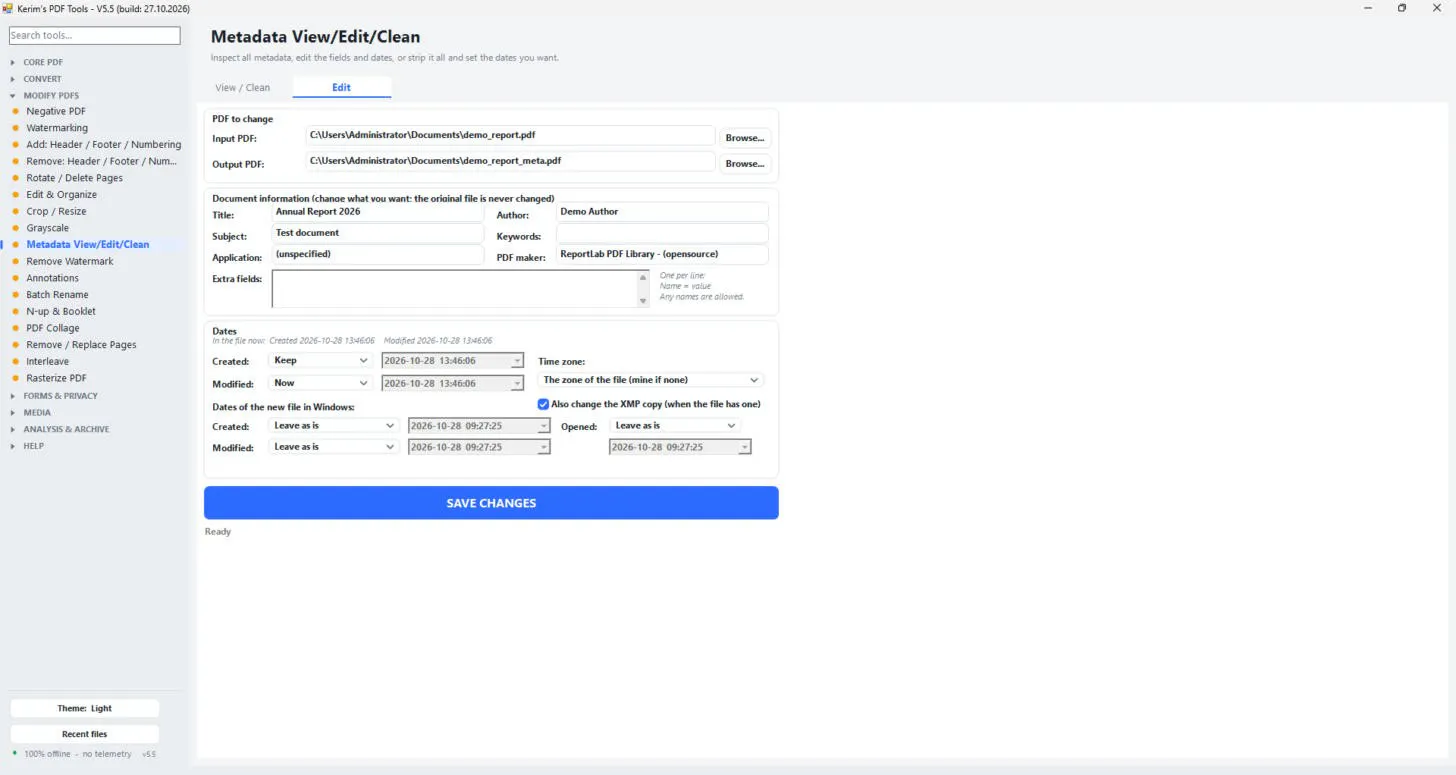Viewport: 1456px width, 775px height.
Task: Edit the Author field
Action: pyautogui.click(x=662, y=212)
